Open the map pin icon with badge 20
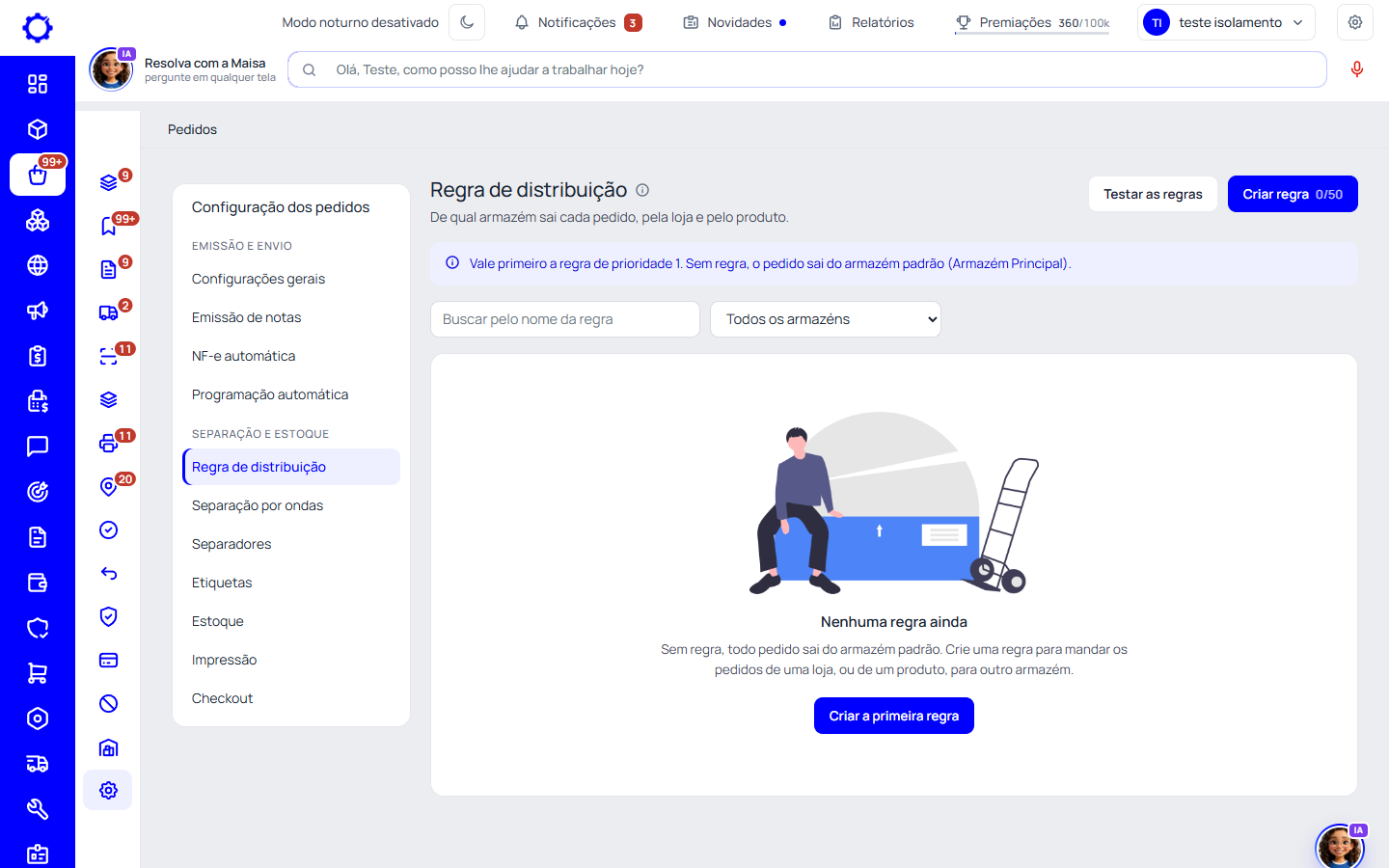Viewport: 1389px width, 868px height. coord(109,486)
